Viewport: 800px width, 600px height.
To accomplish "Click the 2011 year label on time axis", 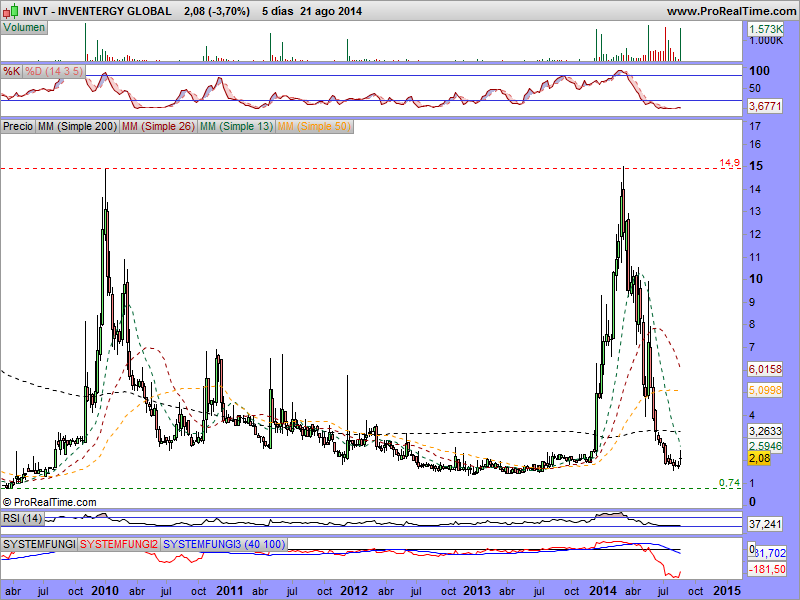I will click(230, 591).
